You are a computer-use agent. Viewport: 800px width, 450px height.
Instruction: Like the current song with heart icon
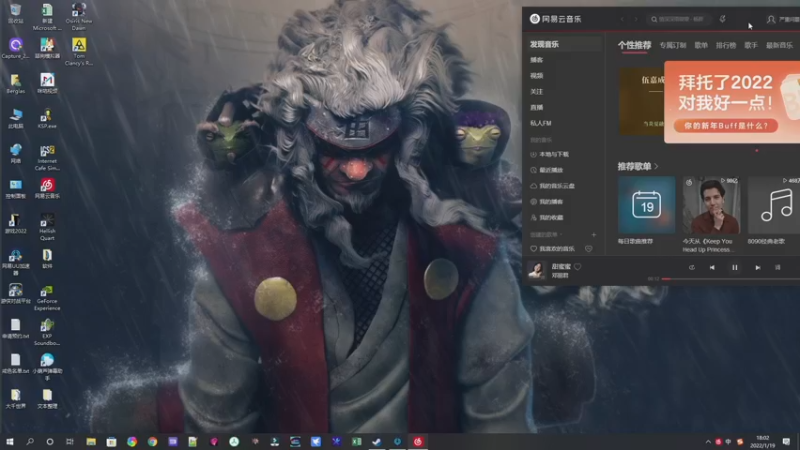pyautogui.click(x=578, y=266)
